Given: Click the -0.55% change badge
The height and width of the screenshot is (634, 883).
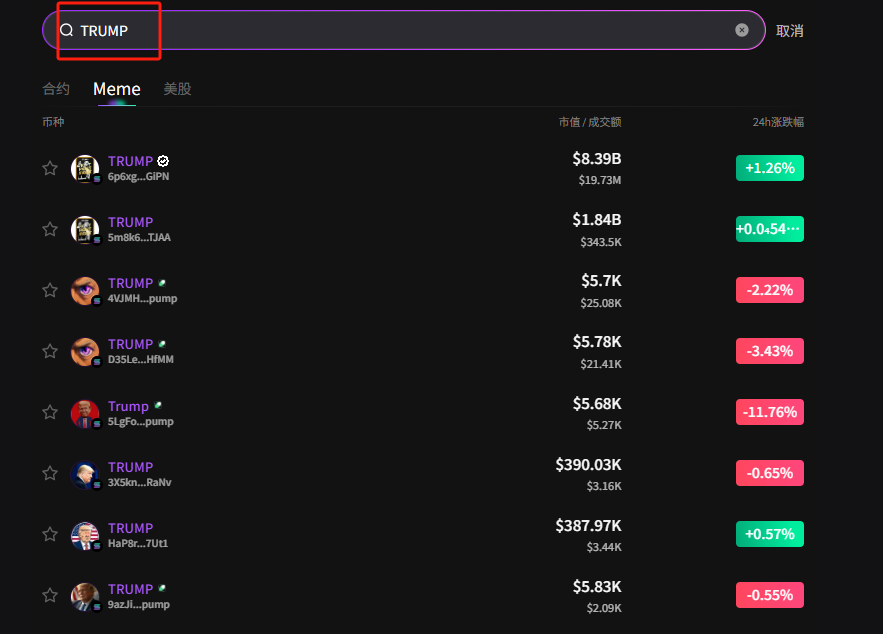Looking at the screenshot, I should [769, 595].
